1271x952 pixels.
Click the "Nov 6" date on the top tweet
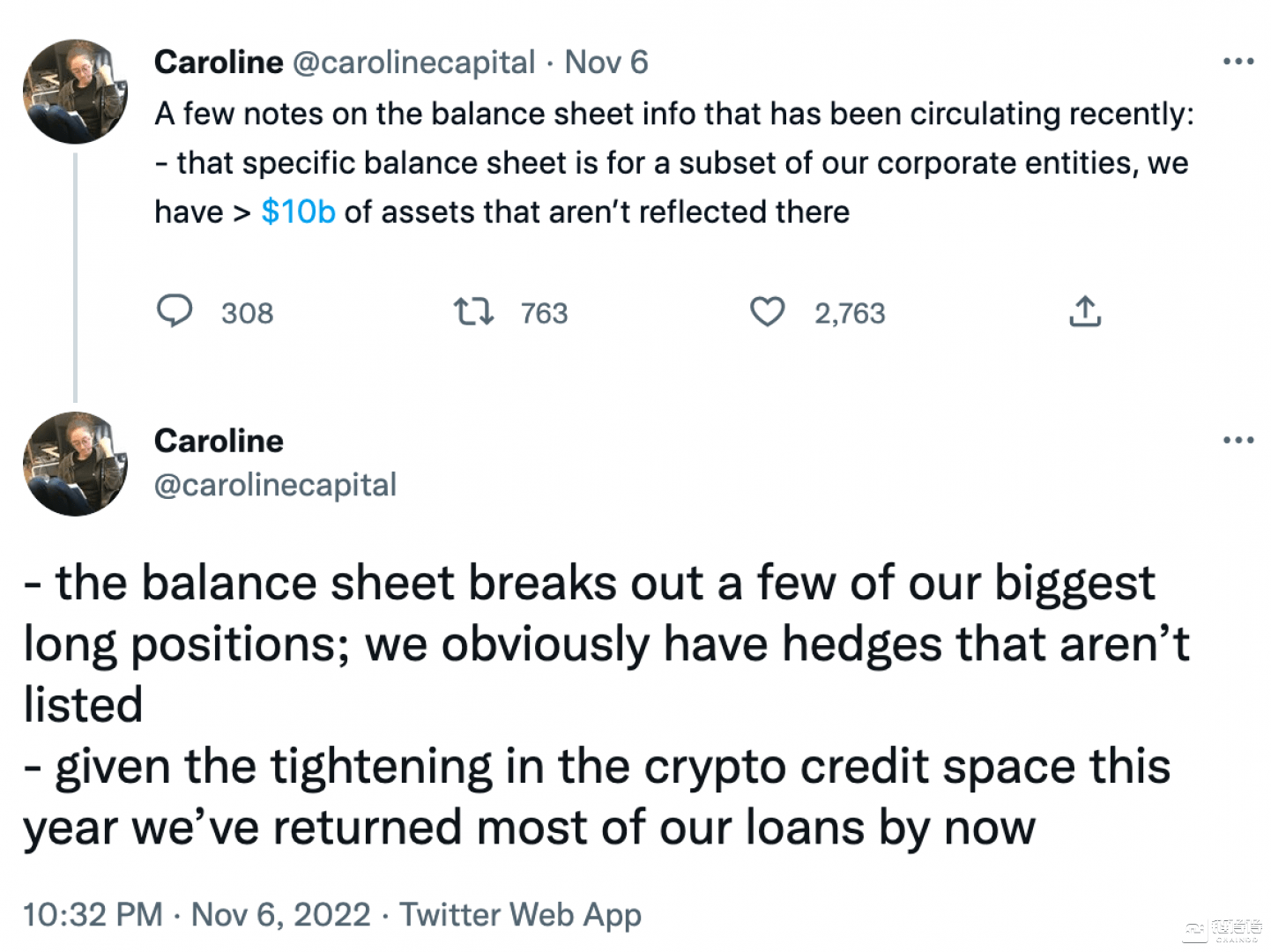click(606, 63)
